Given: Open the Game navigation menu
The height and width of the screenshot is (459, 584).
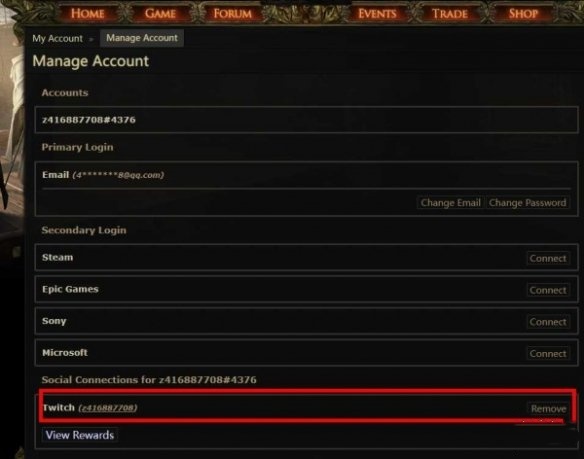Looking at the screenshot, I should coord(160,13).
